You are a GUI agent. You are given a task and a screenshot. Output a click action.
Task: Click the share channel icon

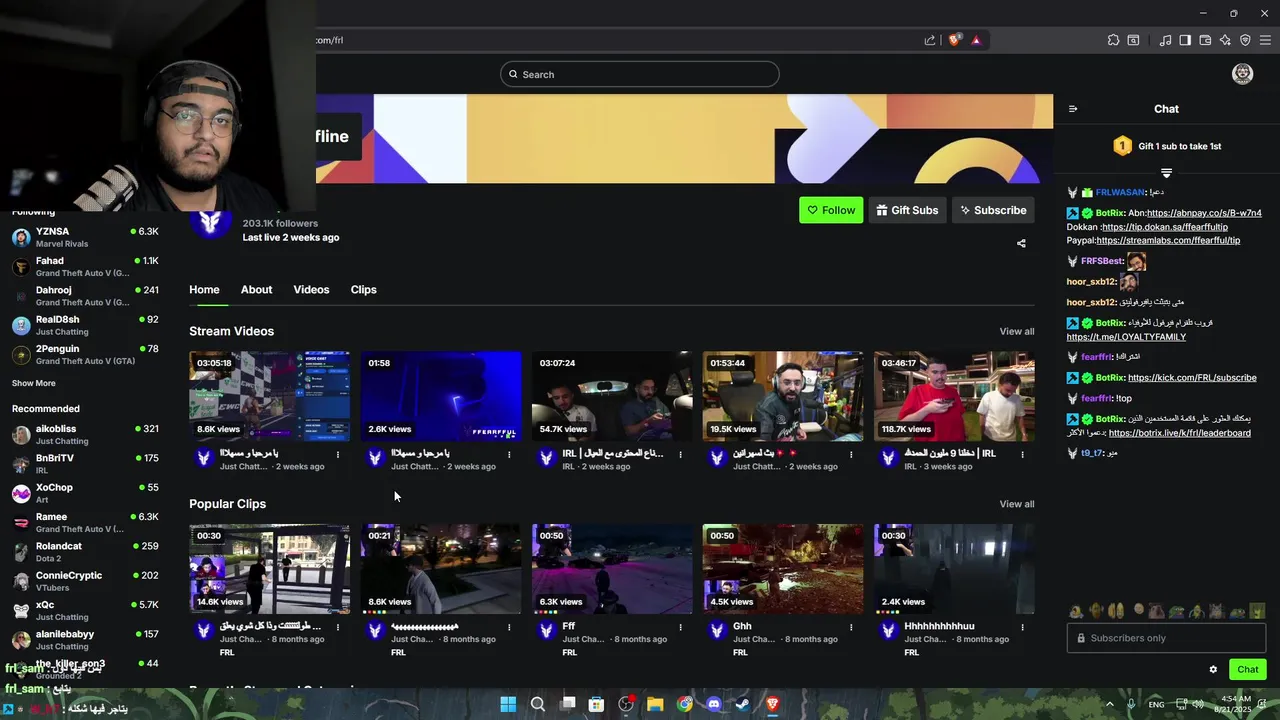coord(1021,243)
